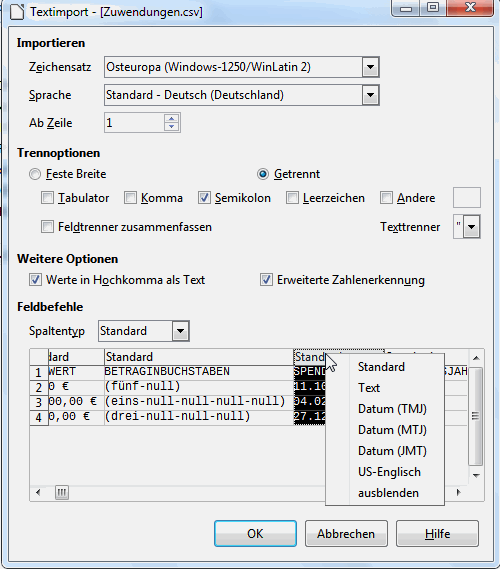Screen dimensions: 500x569
Task: Click the (fünf-null) cell
Action: pyautogui.click(x=198, y=386)
